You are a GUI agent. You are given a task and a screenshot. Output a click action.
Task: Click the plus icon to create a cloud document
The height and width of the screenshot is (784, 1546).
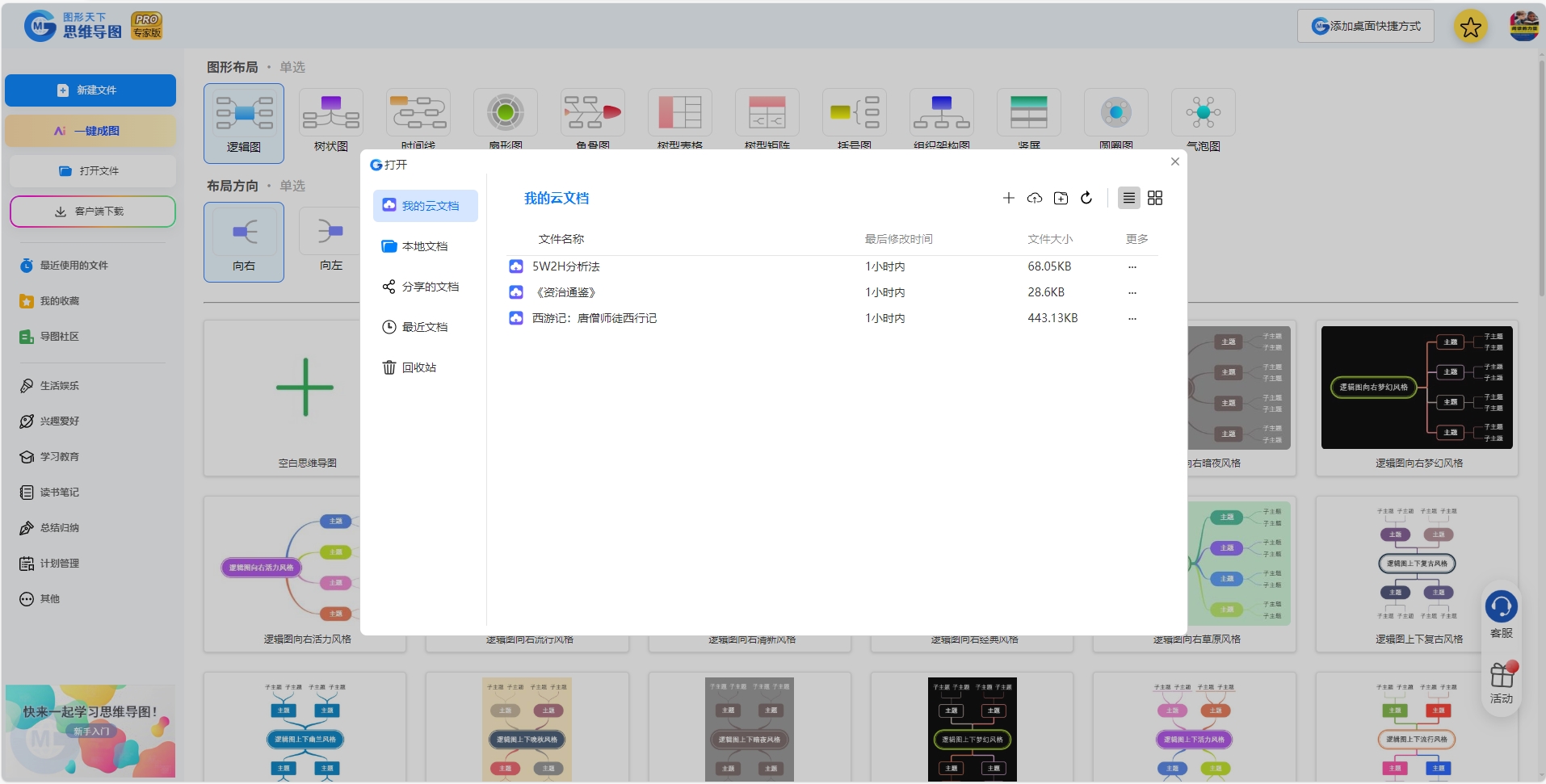(1008, 198)
